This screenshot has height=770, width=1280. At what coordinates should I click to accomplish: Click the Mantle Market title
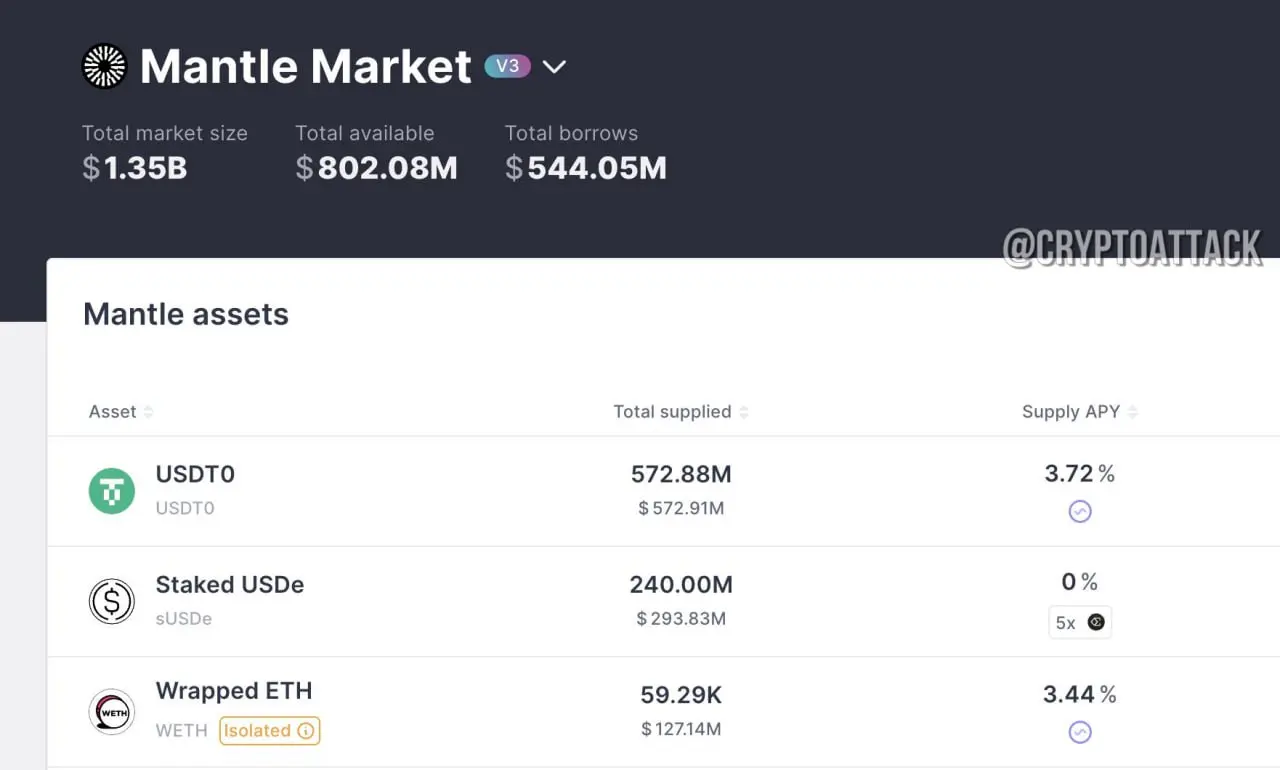(306, 67)
